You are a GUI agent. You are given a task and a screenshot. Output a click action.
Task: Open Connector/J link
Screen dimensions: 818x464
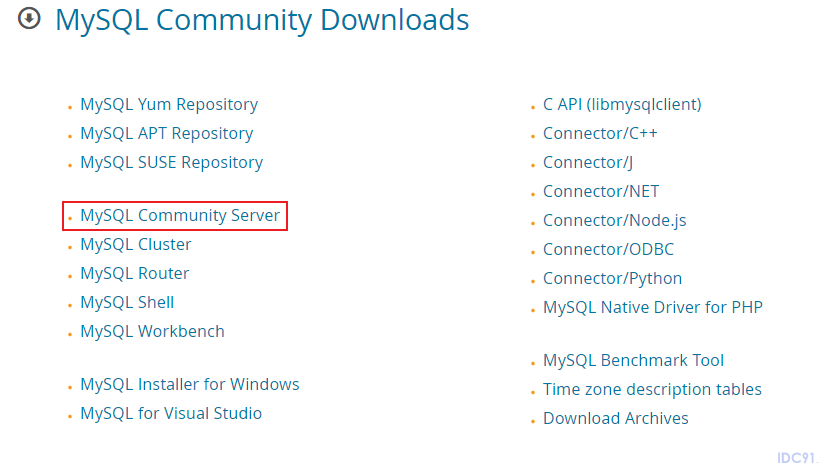coord(588,163)
